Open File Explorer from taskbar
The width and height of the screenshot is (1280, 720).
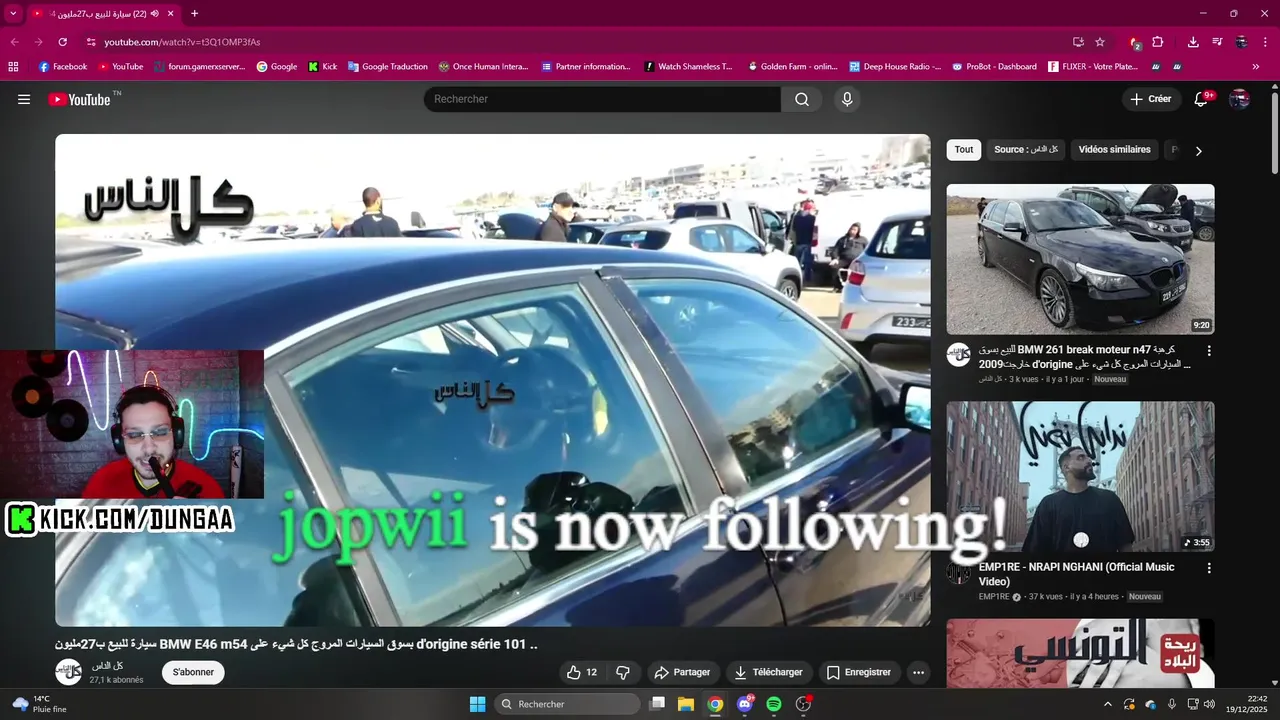click(686, 704)
